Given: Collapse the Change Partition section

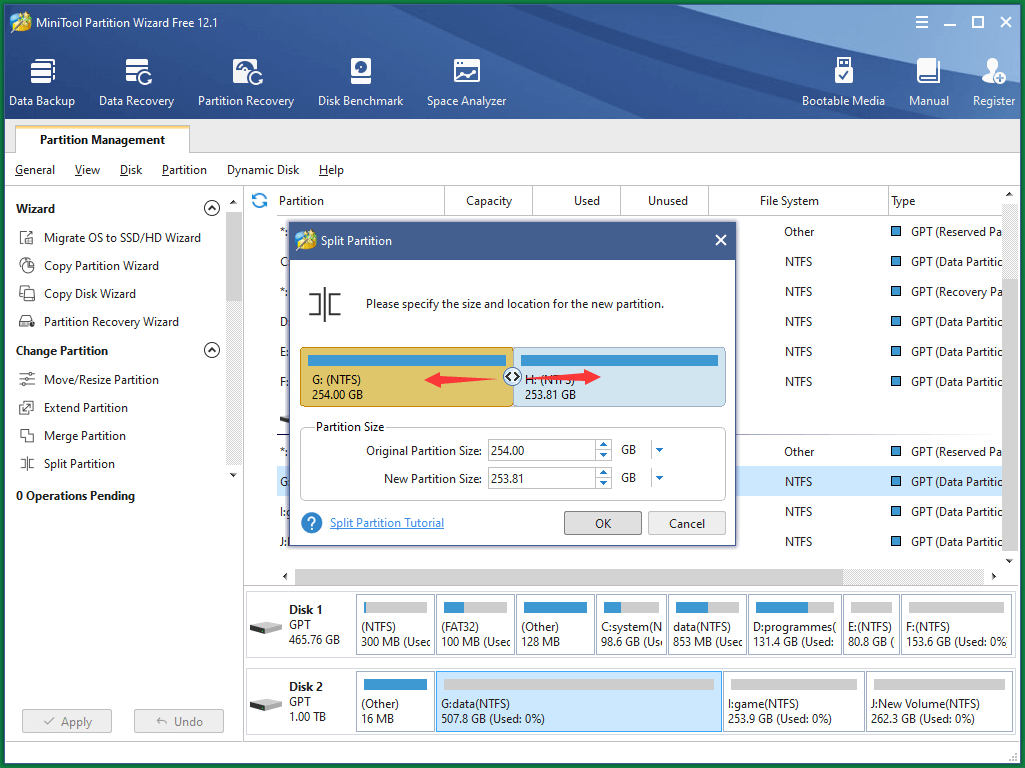Looking at the screenshot, I should [212, 350].
